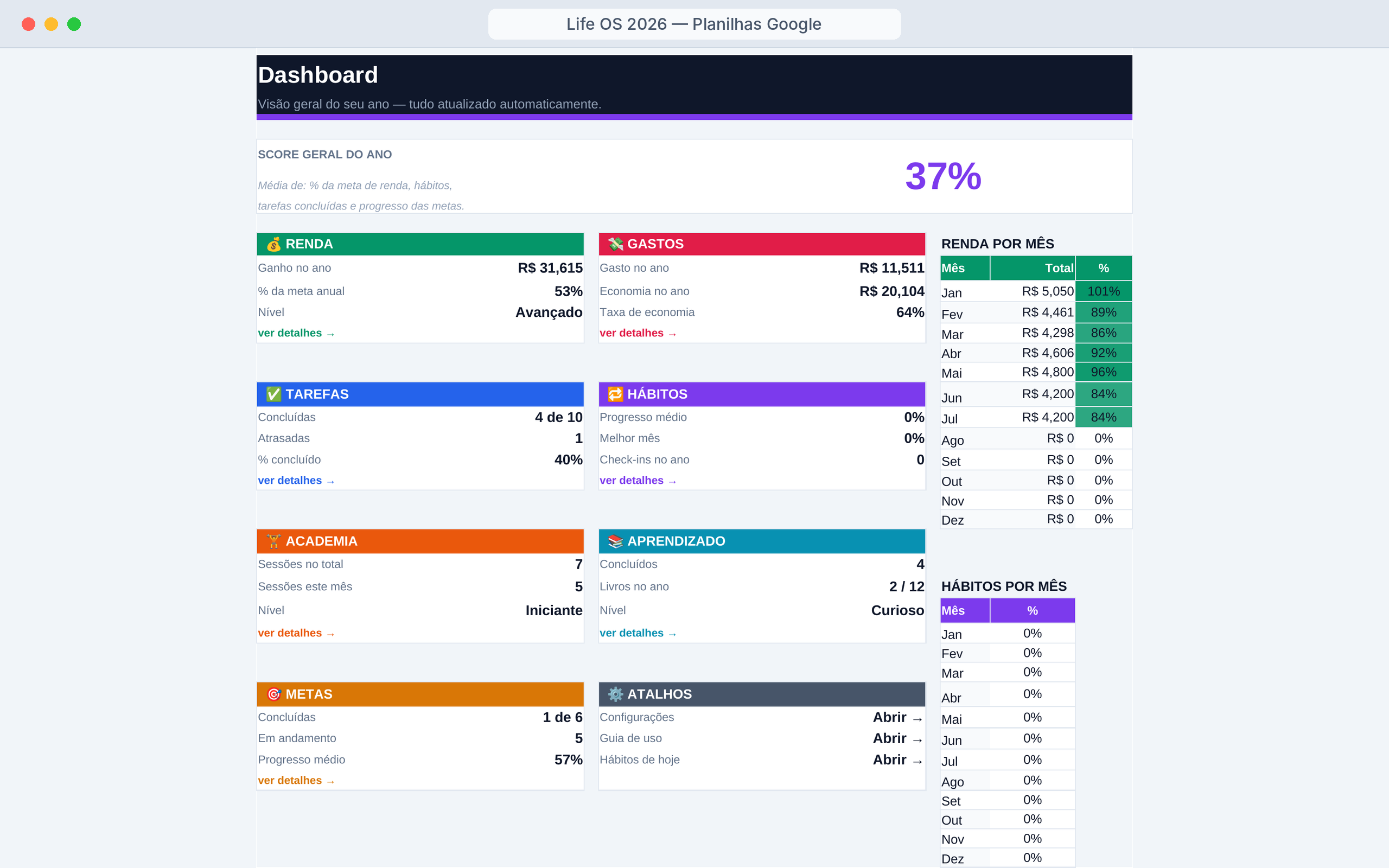Click the 40% concluído value in TAREFAS
The height and width of the screenshot is (868, 1389).
pyautogui.click(x=568, y=460)
